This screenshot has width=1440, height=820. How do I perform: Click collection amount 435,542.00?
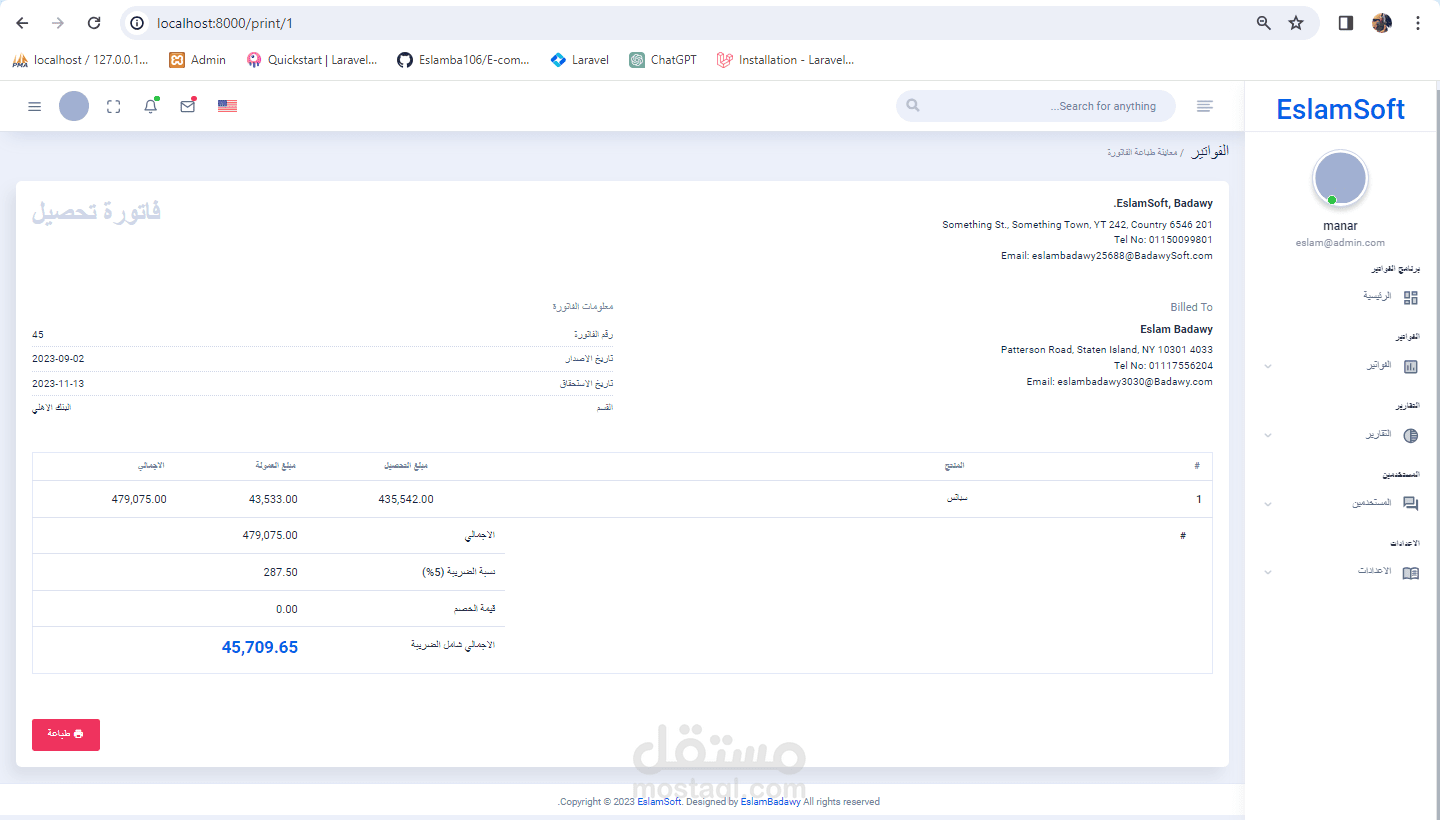click(x=406, y=499)
